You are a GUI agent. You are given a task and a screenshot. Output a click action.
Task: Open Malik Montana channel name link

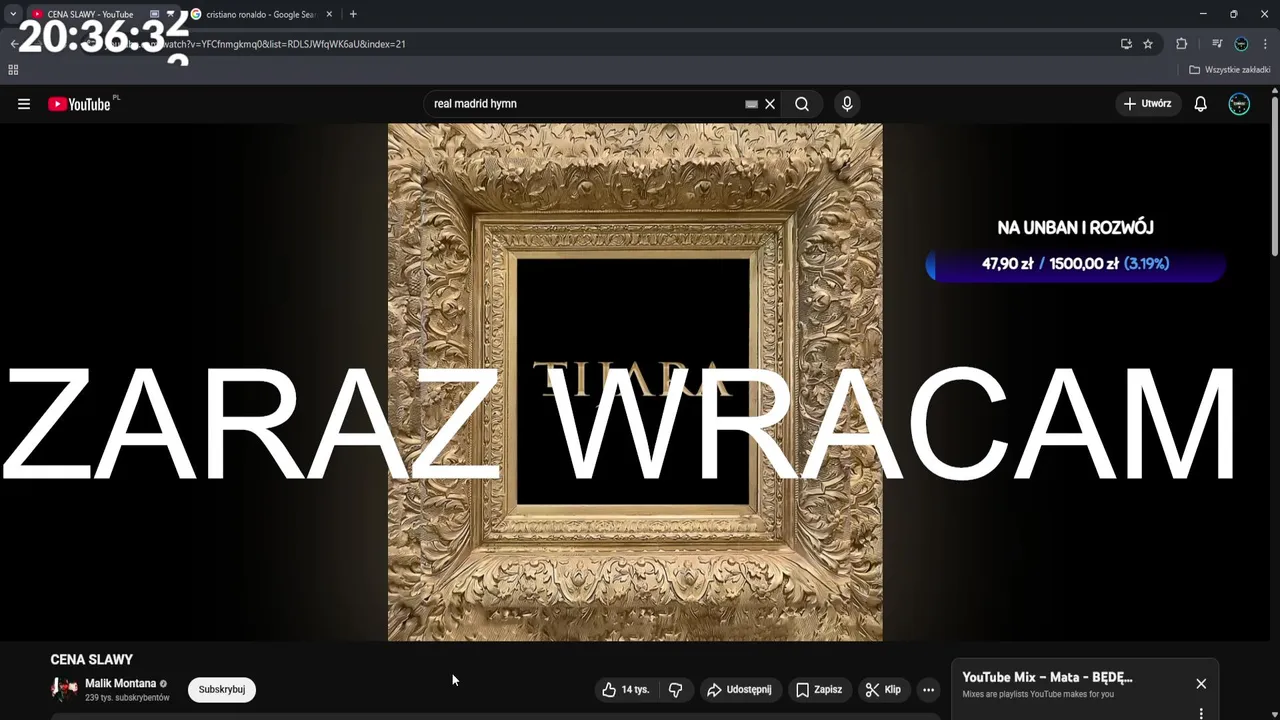[121, 684]
